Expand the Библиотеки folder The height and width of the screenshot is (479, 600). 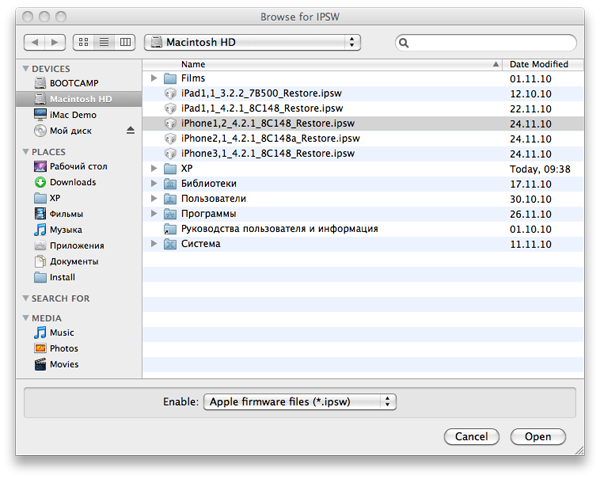tap(154, 183)
